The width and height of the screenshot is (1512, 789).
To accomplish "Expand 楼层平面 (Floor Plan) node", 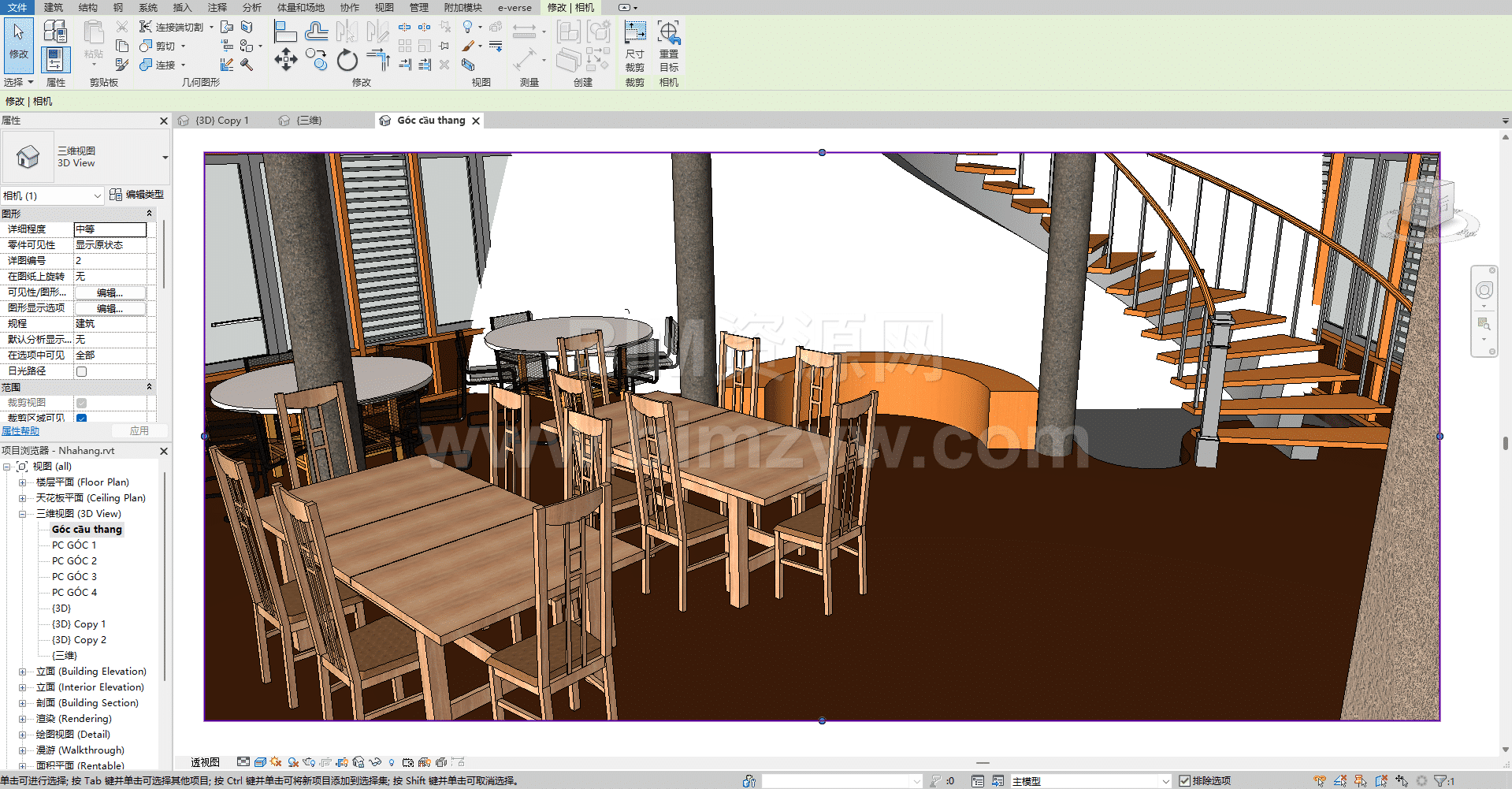I will 22,482.
